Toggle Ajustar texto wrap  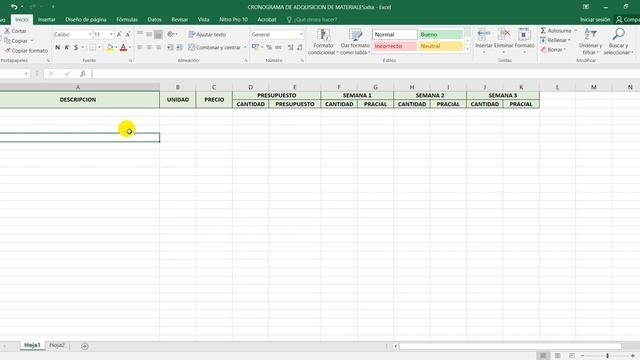coord(207,35)
